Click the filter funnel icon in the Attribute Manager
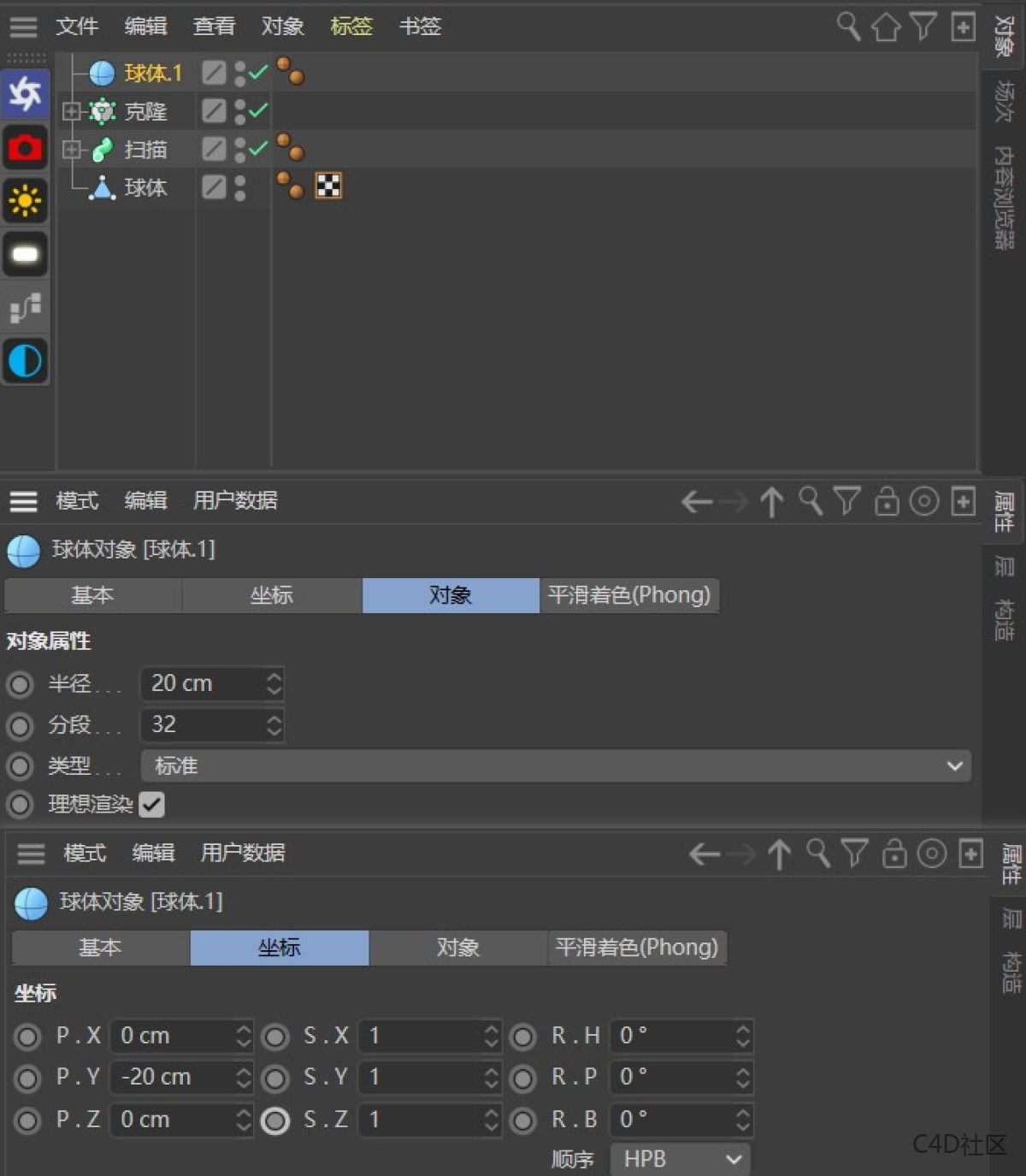Viewport: 1026px width, 1176px height. coord(846,502)
